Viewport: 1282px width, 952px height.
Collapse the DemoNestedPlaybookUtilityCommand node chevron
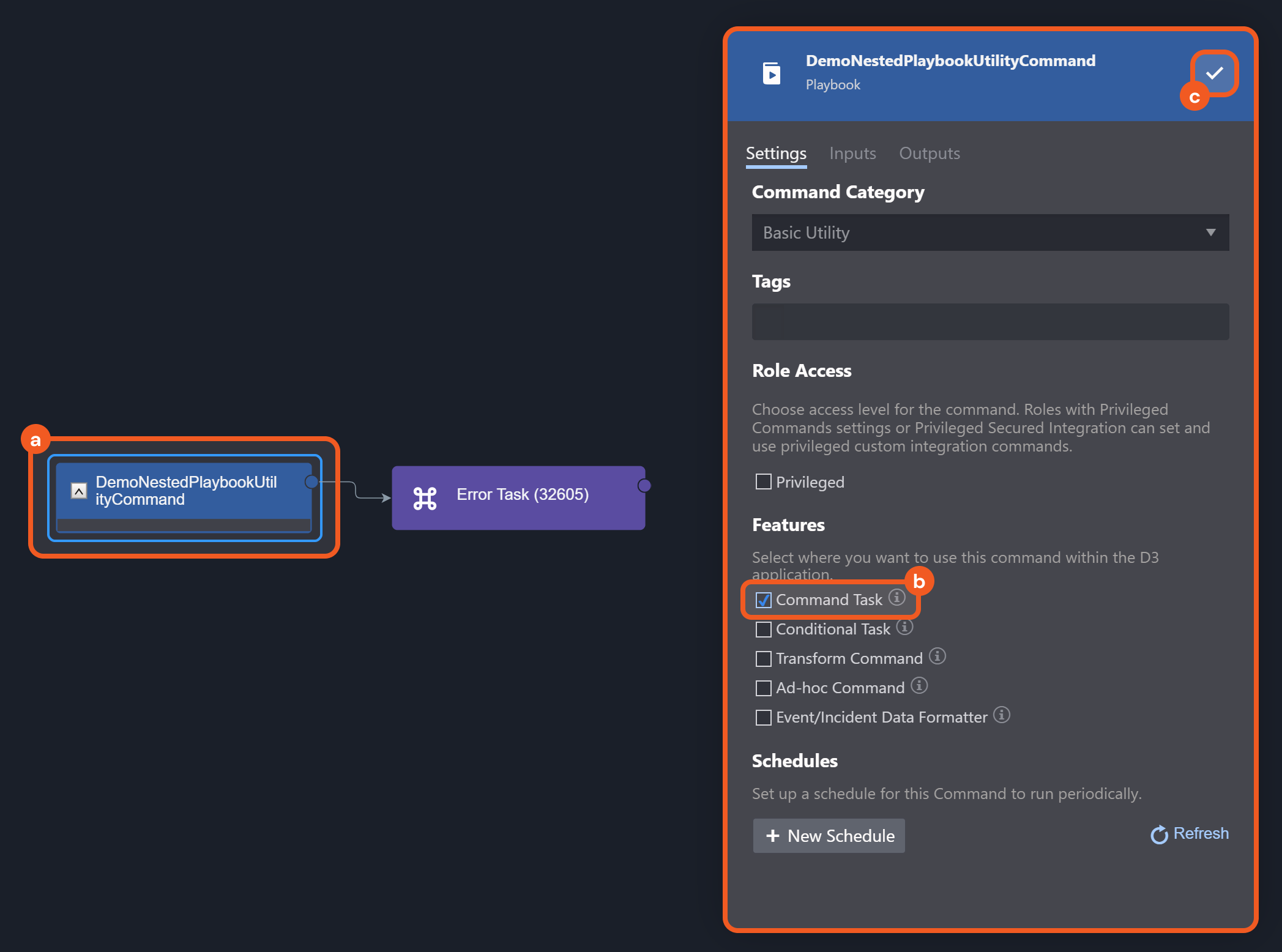tap(79, 491)
